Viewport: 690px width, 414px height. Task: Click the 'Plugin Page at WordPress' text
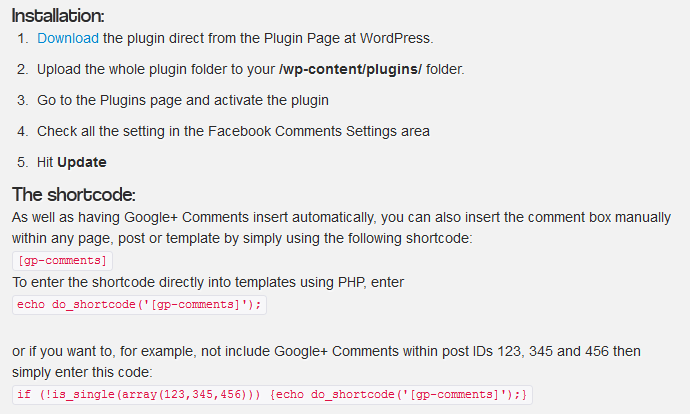pyautogui.click(x=348, y=38)
